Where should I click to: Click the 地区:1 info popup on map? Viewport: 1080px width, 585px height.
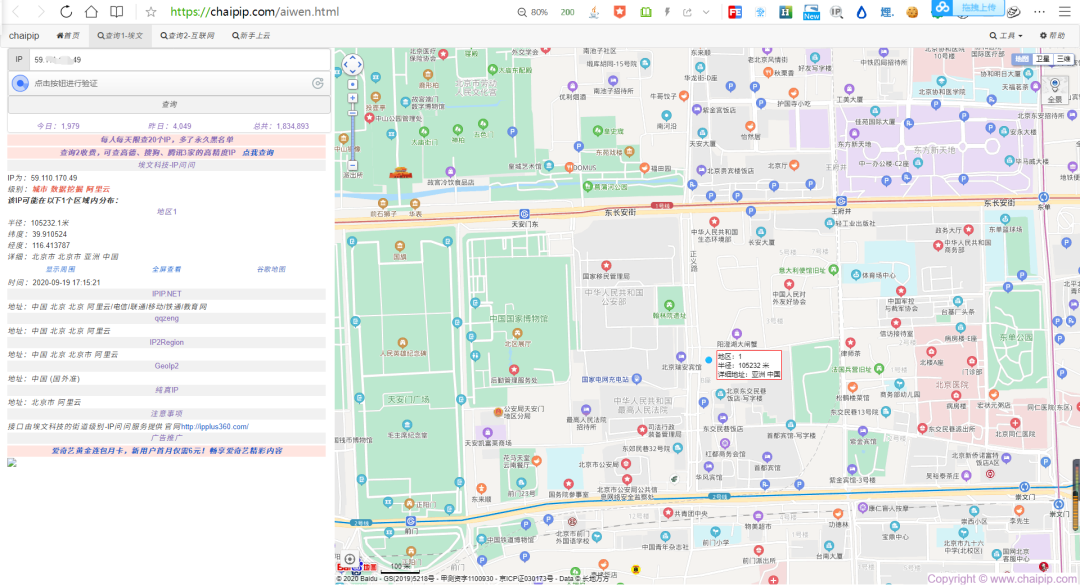click(x=748, y=365)
